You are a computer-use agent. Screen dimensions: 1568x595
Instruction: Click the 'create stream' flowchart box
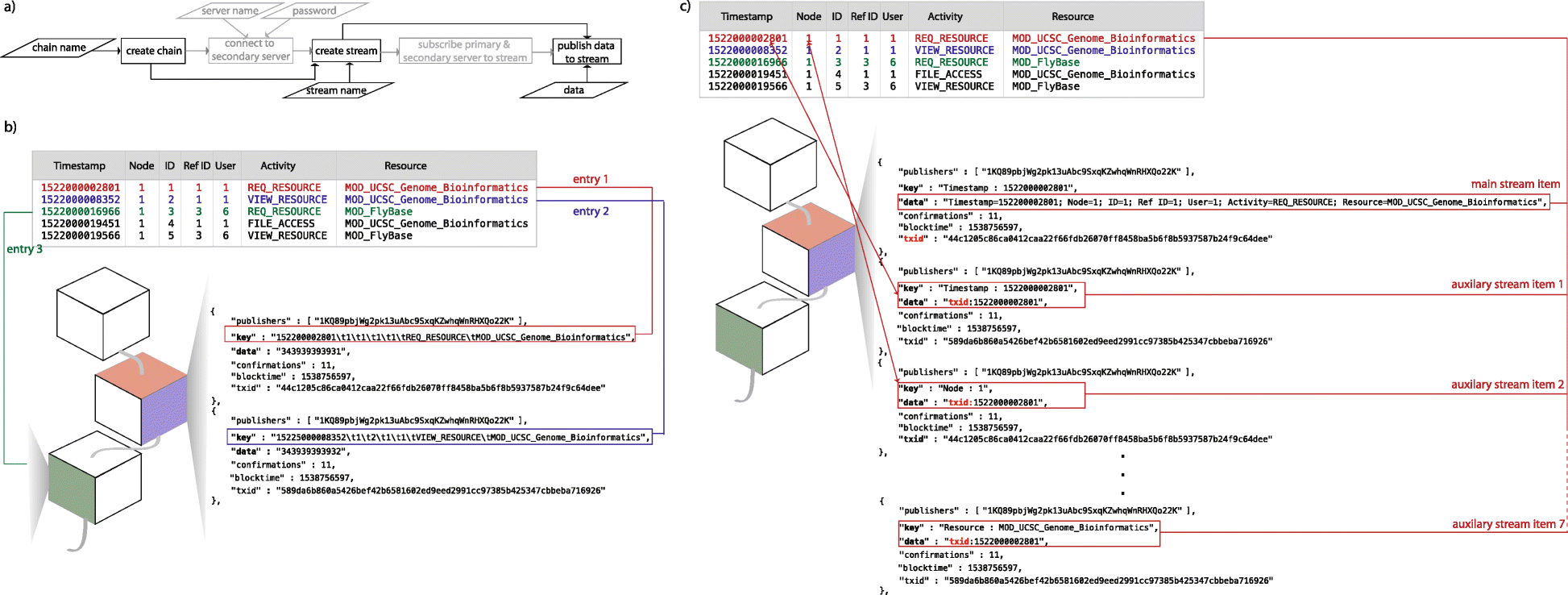(346, 51)
